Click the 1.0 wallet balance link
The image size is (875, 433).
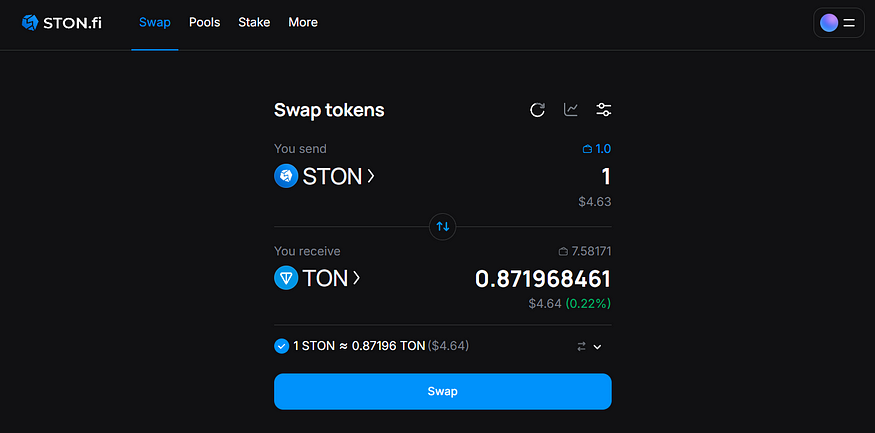click(x=597, y=149)
